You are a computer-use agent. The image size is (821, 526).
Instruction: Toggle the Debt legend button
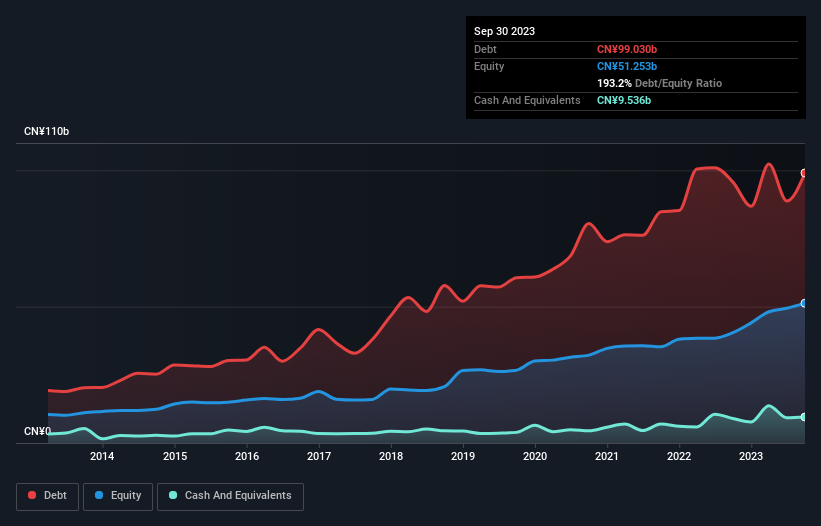(47, 496)
